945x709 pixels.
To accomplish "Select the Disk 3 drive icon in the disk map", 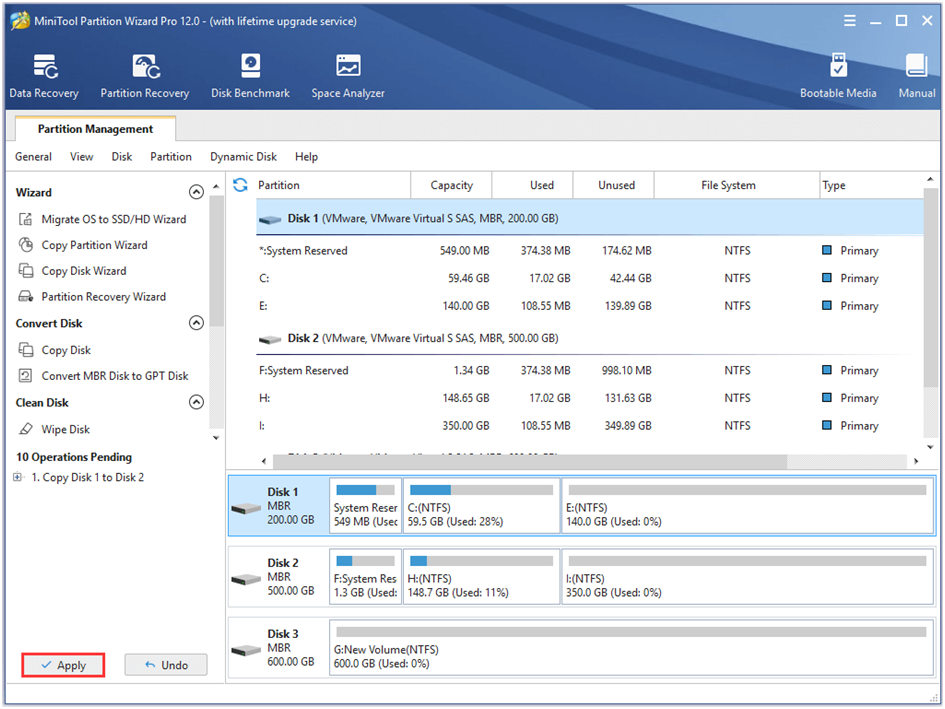I will [246, 651].
